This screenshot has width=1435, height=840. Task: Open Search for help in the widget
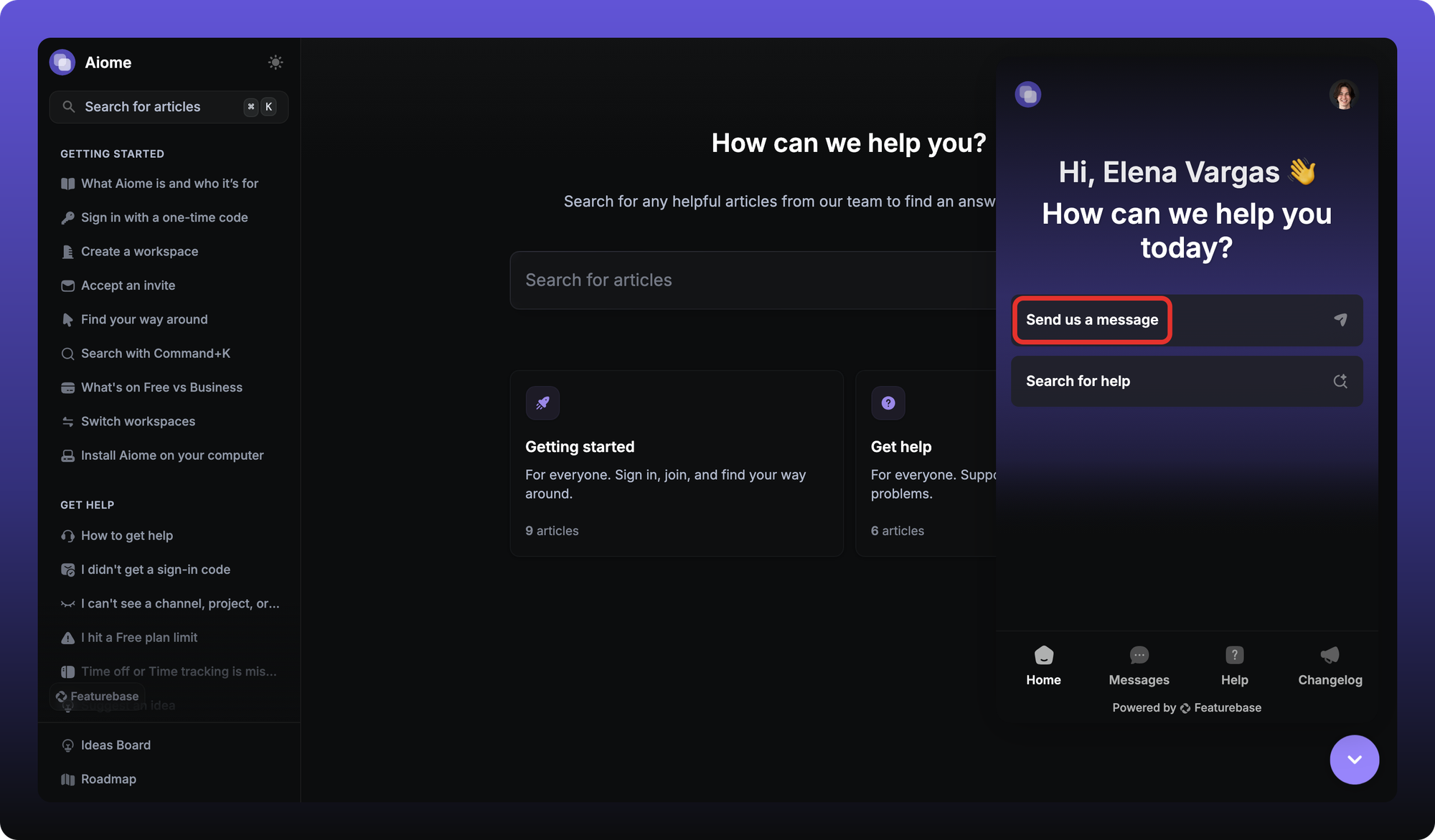(x=1187, y=381)
